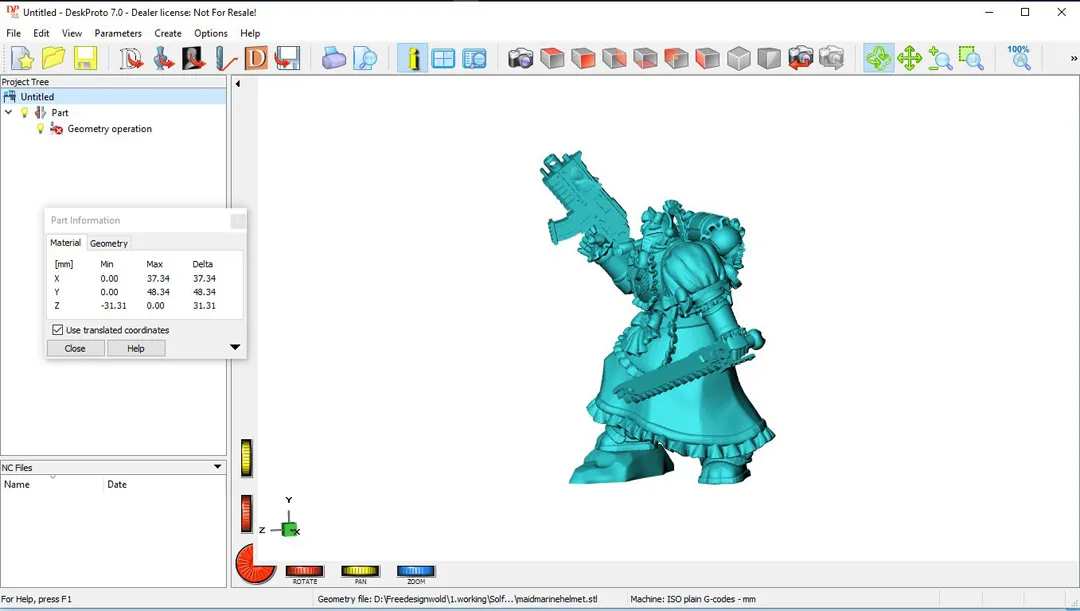Print using the printer icon
The width and height of the screenshot is (1080, 611).
click(x=334, y=58)
